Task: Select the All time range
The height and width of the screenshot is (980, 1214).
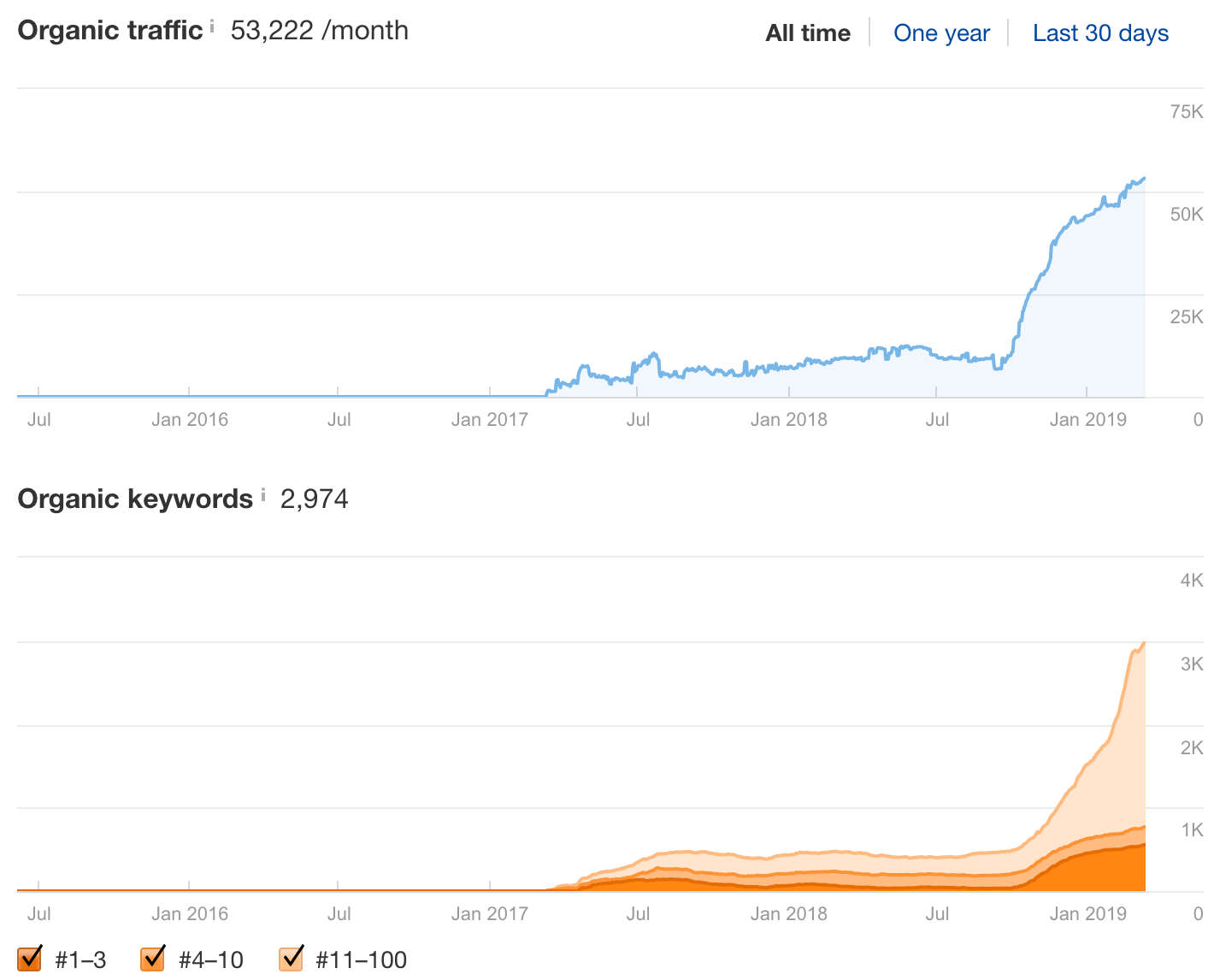Action: pyautogui.click(x=807, y=32)
